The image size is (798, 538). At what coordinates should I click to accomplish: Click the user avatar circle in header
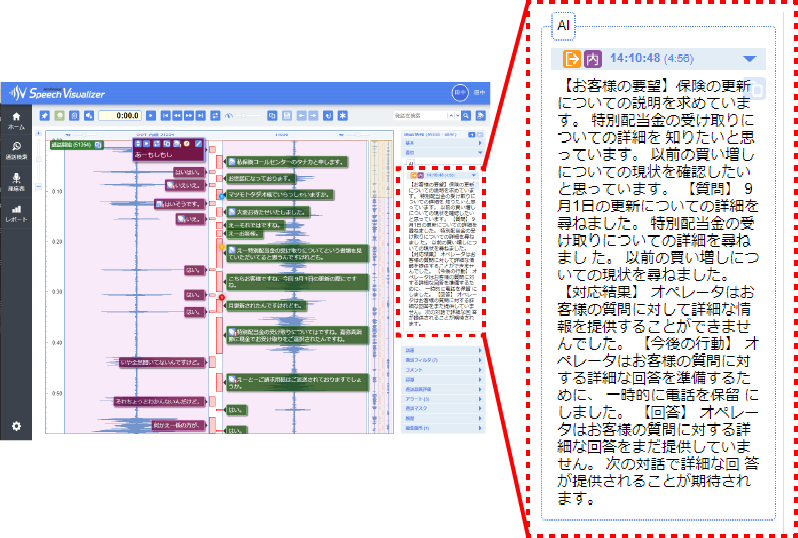pyautogui.click(x=459, y=93)
